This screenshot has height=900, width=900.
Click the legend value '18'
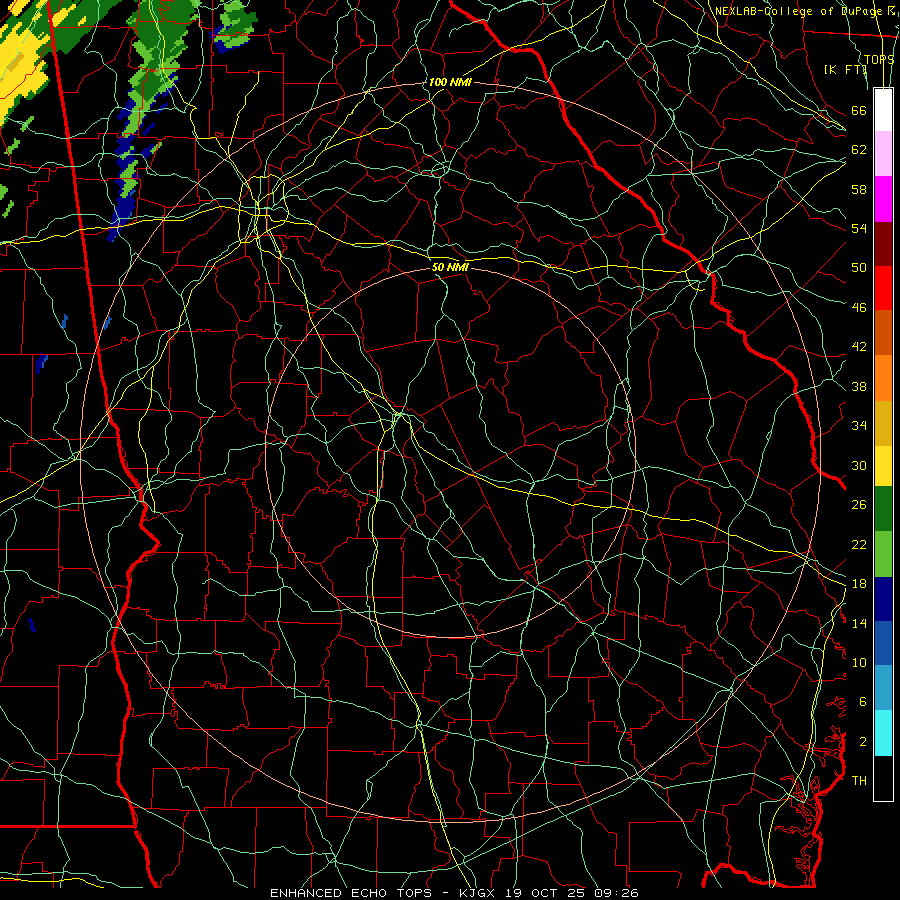click(859, 584)
